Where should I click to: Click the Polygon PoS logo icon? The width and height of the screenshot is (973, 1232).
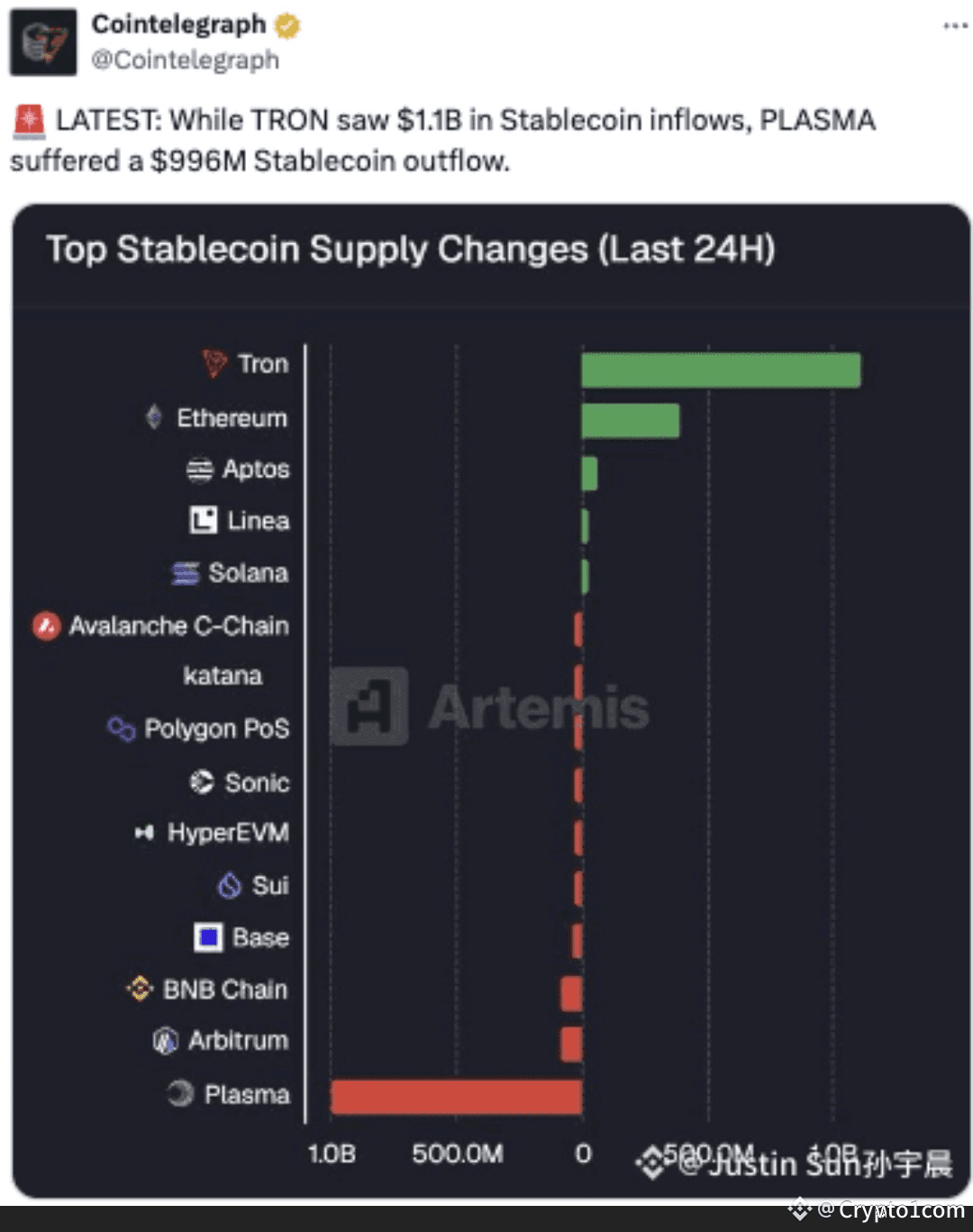coord(122,727)
